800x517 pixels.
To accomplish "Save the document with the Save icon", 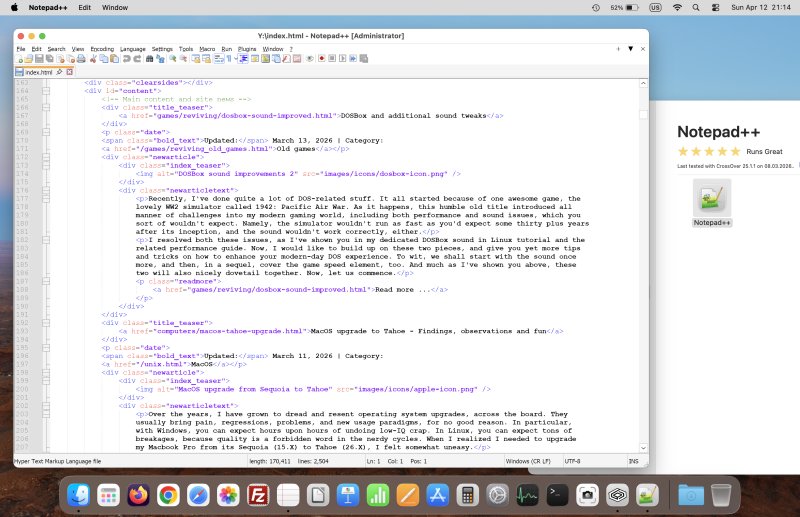I will click(39, 59).
